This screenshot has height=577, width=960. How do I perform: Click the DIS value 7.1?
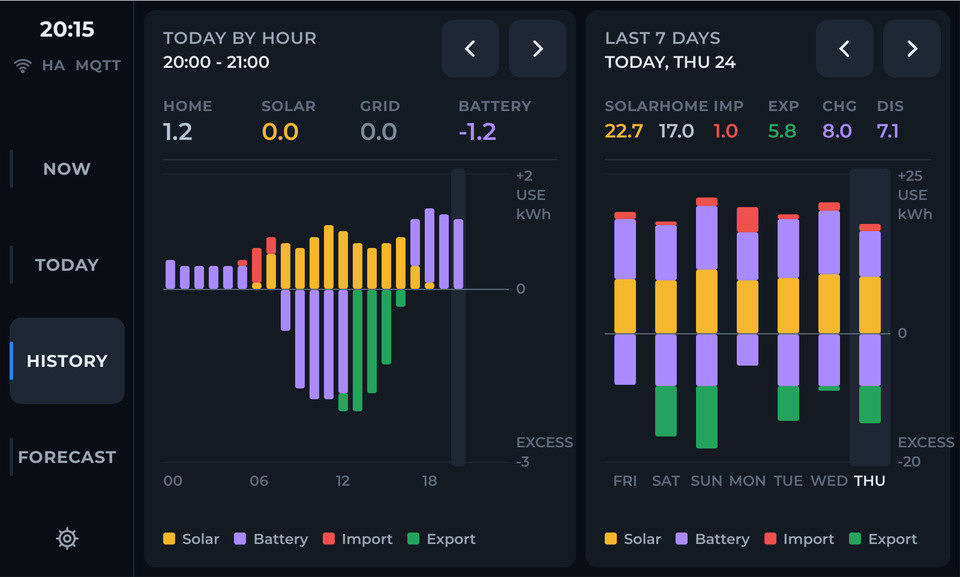coord(888,131)
